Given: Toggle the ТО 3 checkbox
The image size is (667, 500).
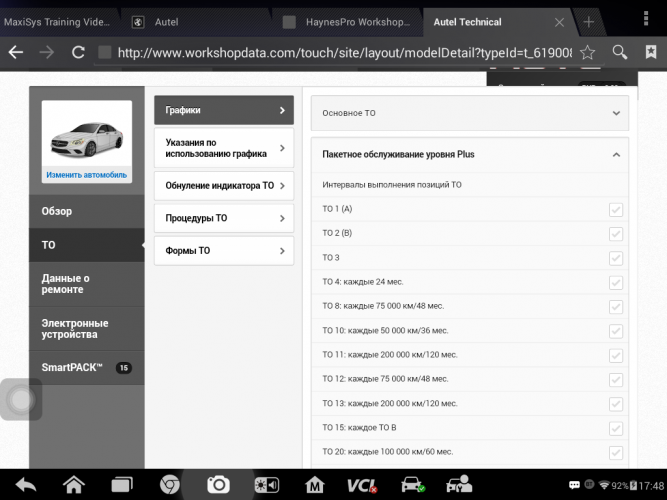Looking at the screenshot, I should (616, 258).
